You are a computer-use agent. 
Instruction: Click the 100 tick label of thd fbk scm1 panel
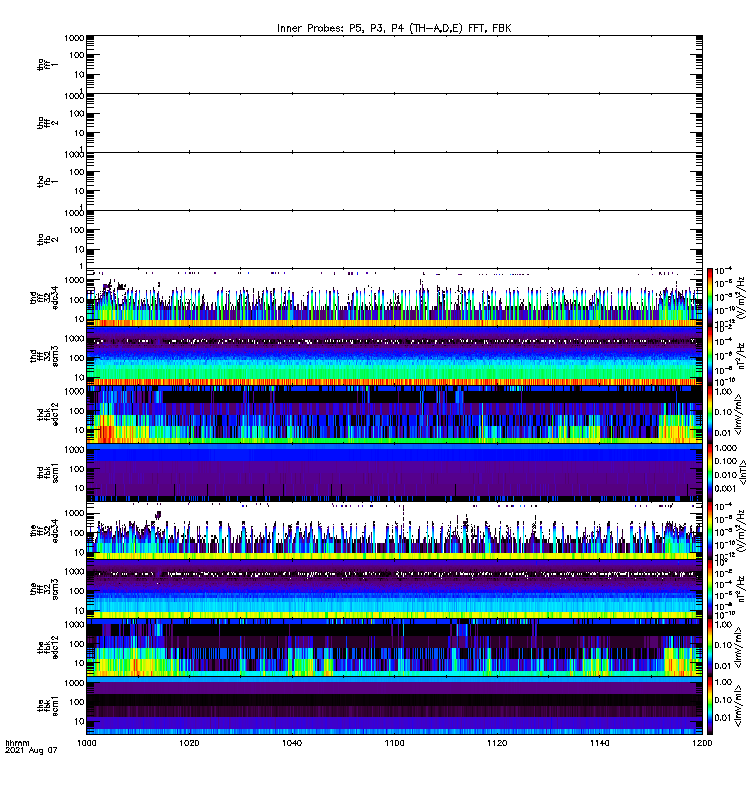[77, 469]
